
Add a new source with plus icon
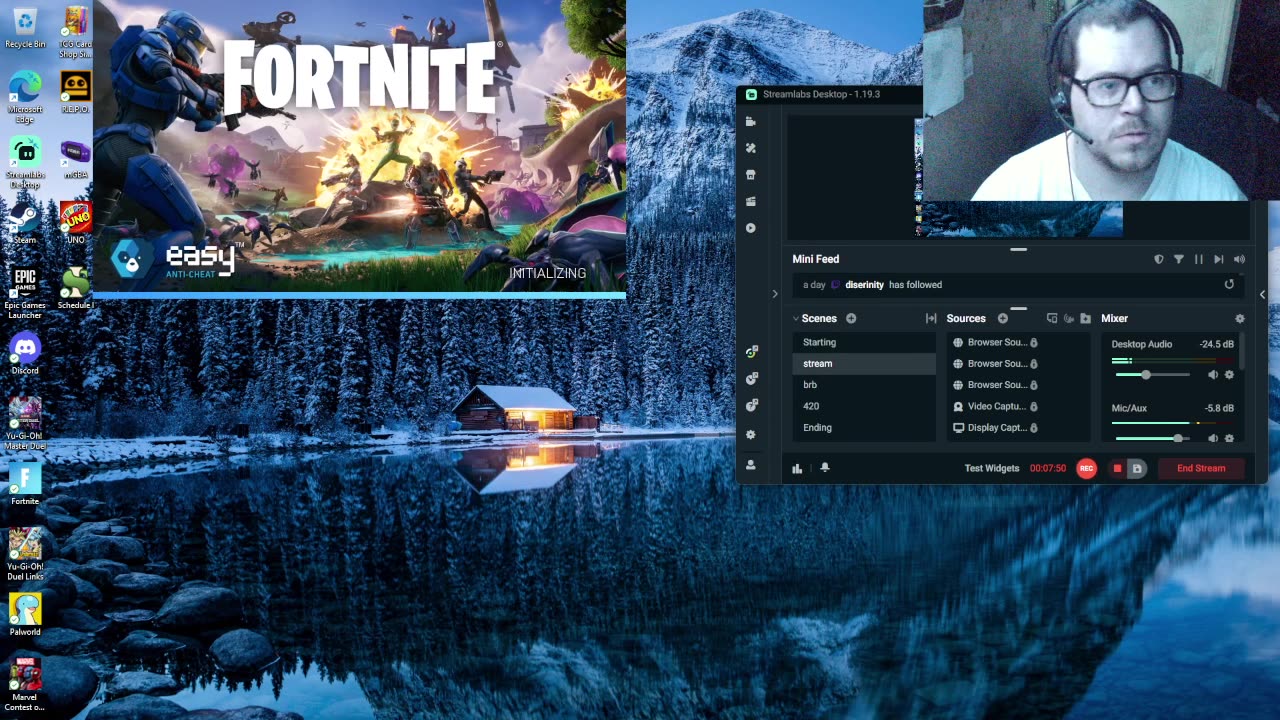[x=1002, y=318]
